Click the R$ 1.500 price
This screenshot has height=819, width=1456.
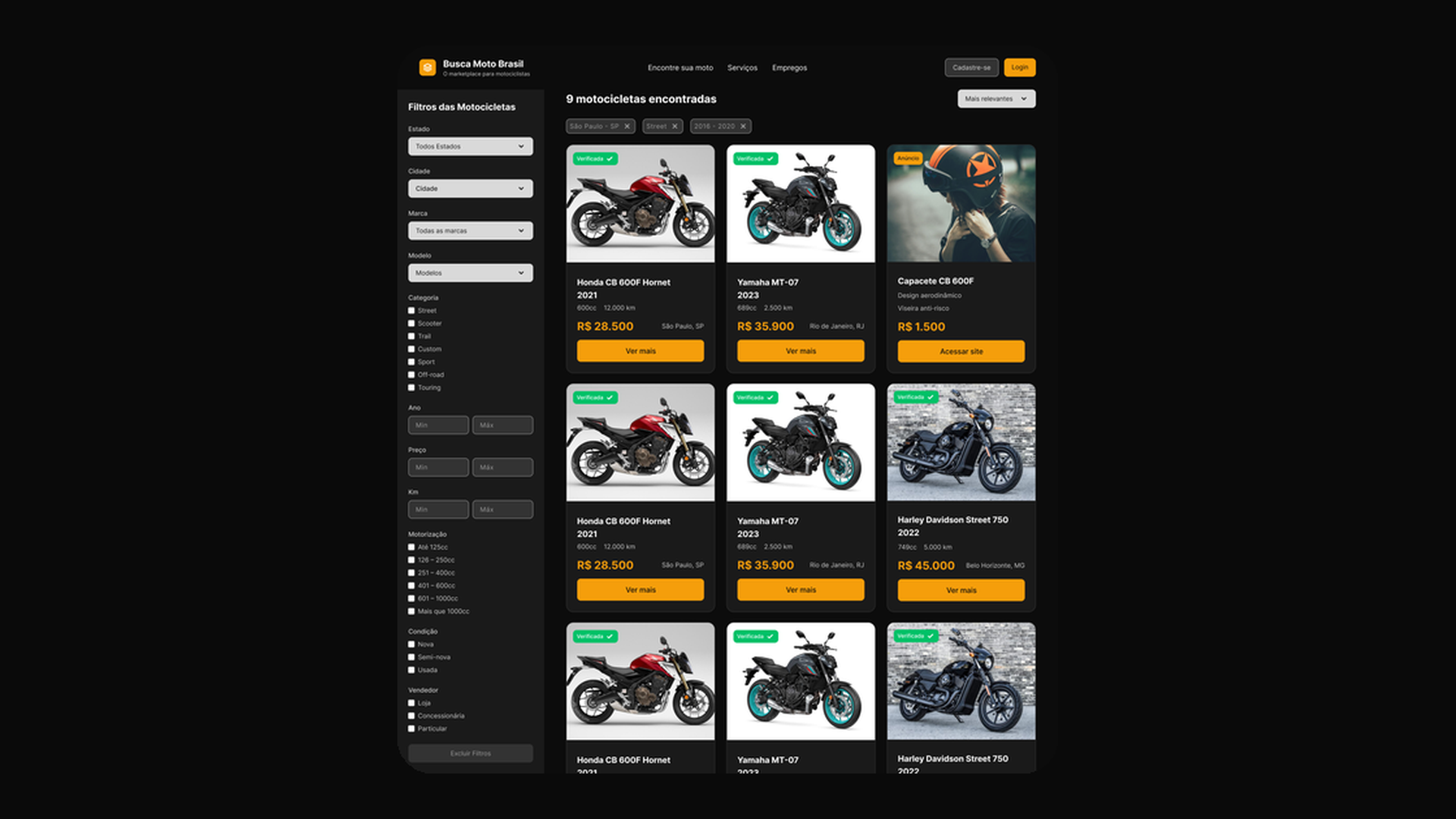(921, 327)
